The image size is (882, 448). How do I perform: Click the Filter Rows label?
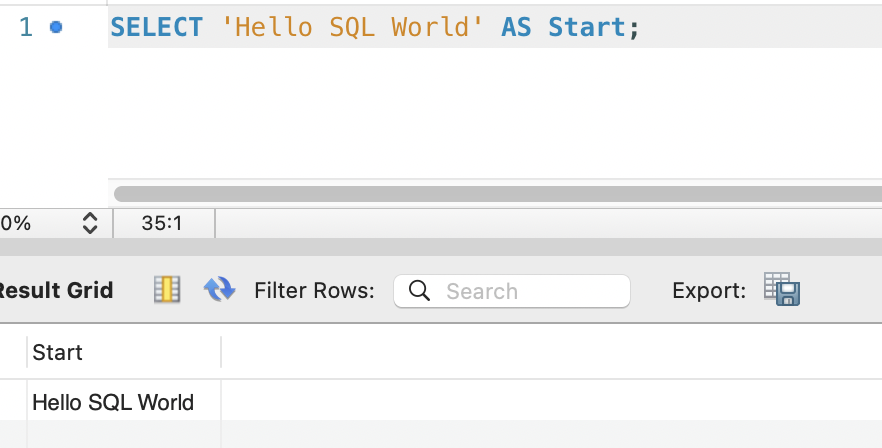click(314, 291)
